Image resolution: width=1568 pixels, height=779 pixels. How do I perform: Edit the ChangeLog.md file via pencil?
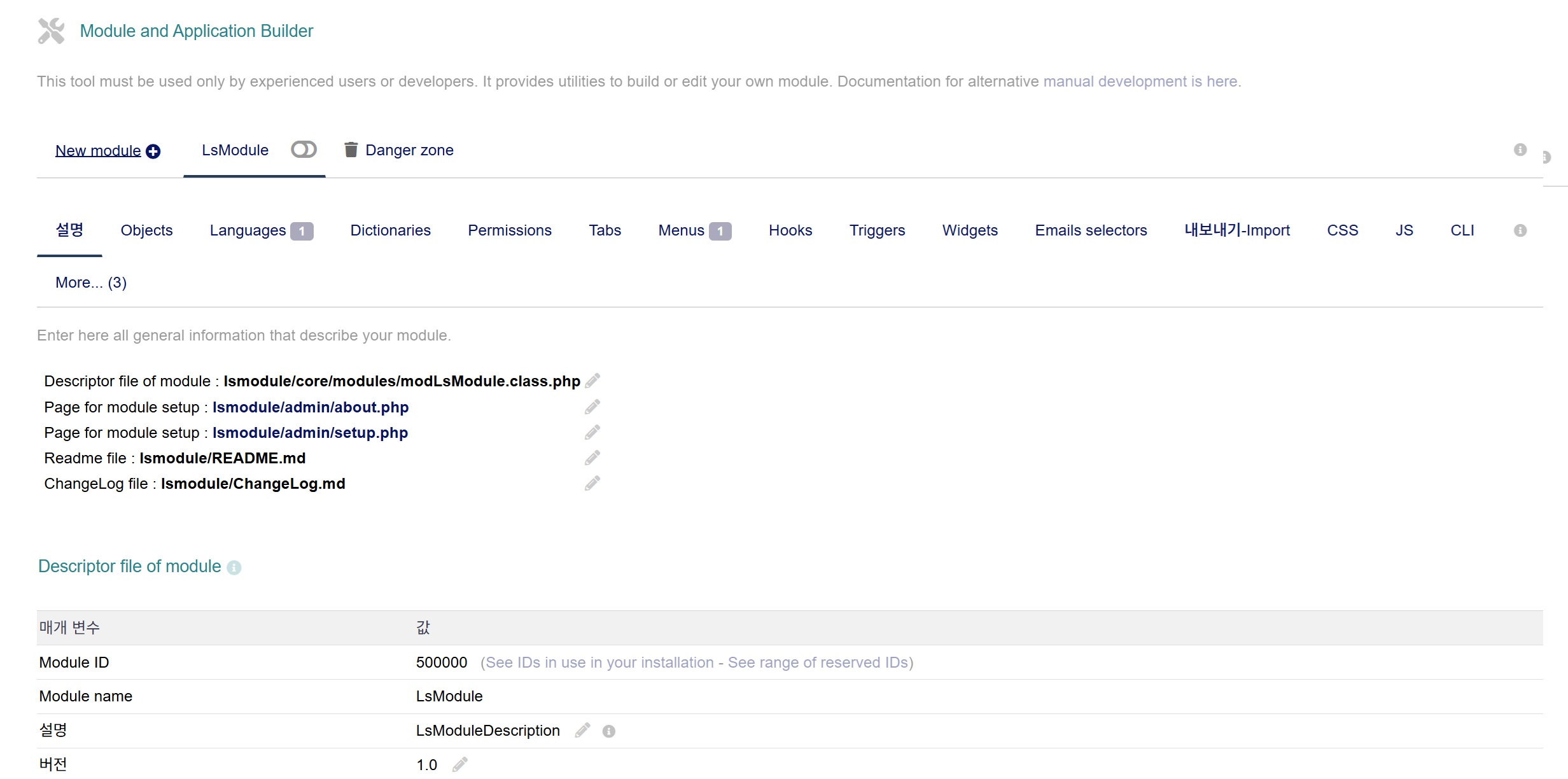tap(592, 483)
